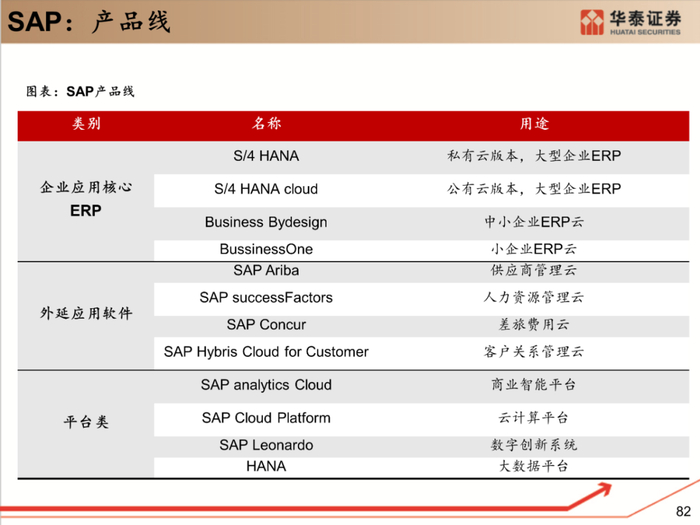Click the Huatai Securities logo

click(x=630, y=22)
